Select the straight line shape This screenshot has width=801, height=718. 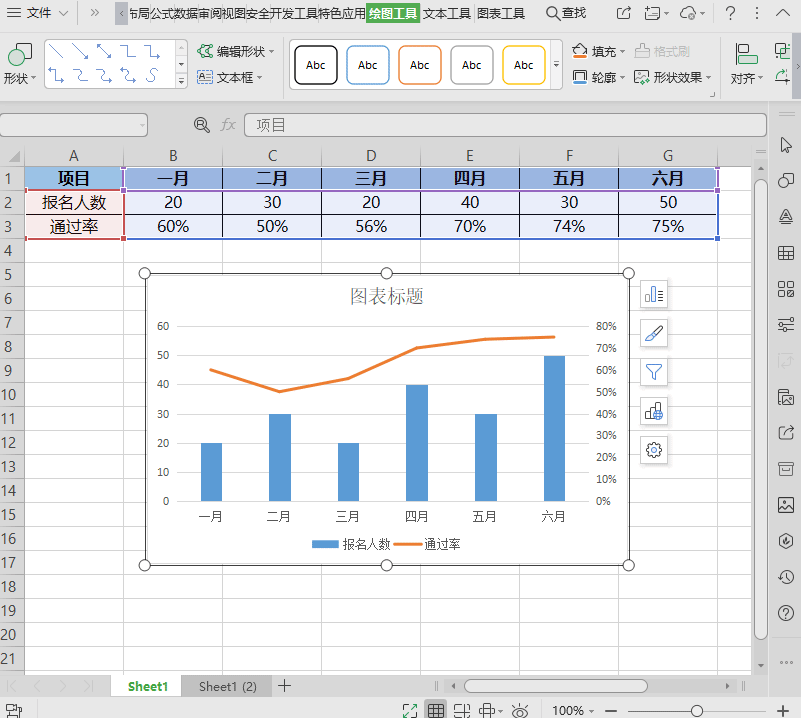click(56, 51)
